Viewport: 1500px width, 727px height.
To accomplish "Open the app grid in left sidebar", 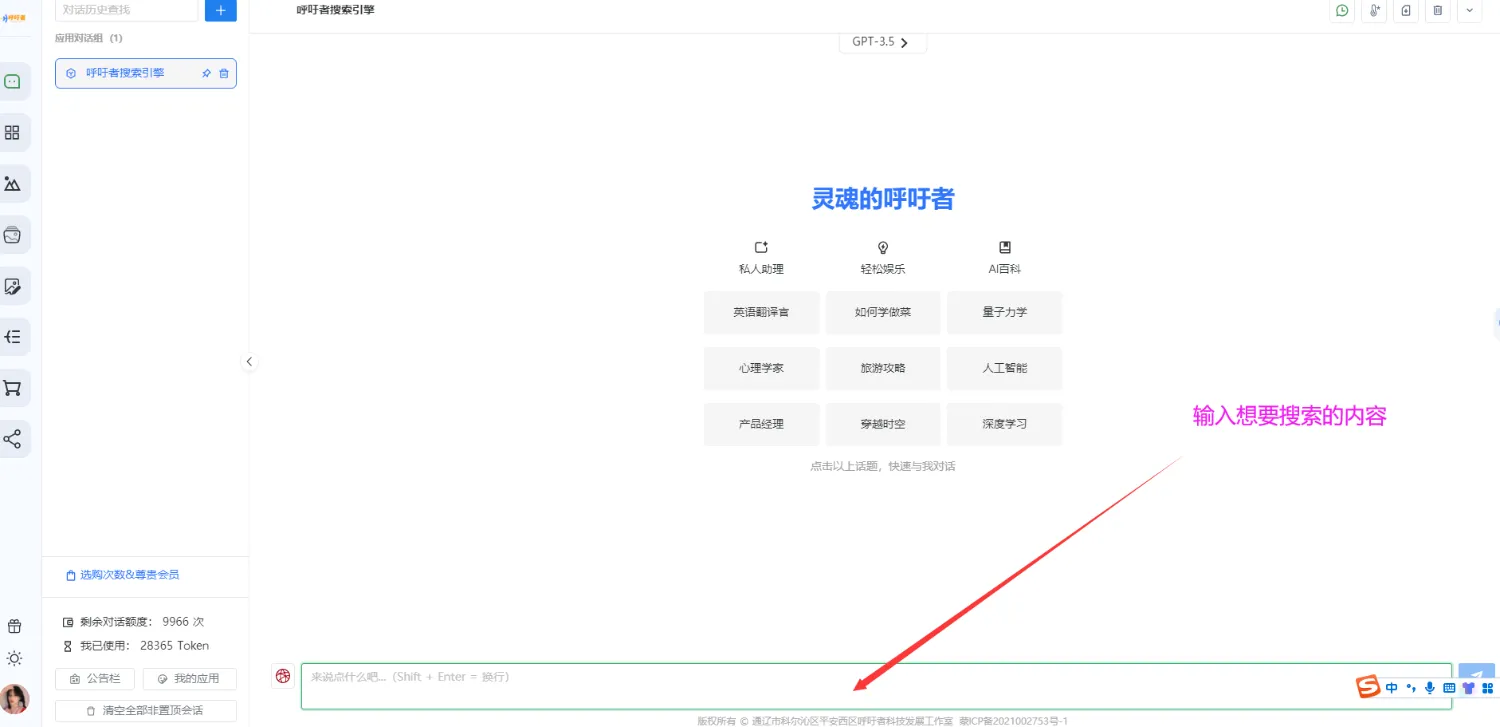I will click(13, 132).
